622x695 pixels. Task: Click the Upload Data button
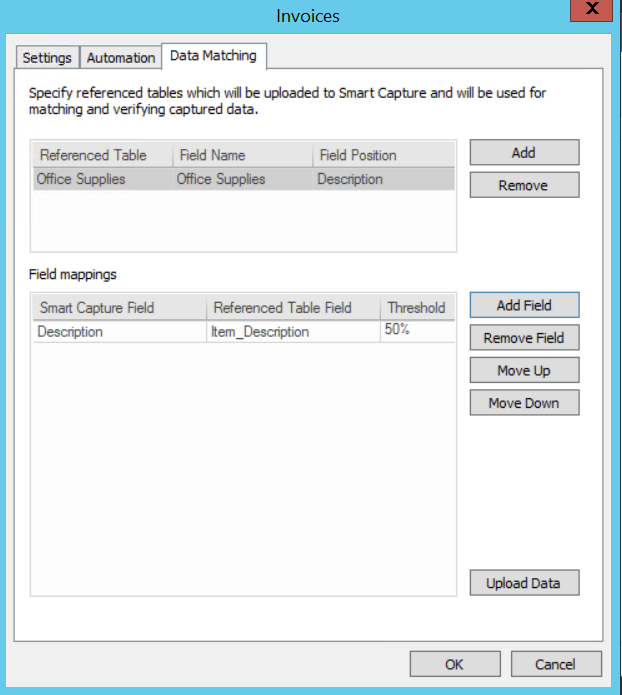[524, 582]
